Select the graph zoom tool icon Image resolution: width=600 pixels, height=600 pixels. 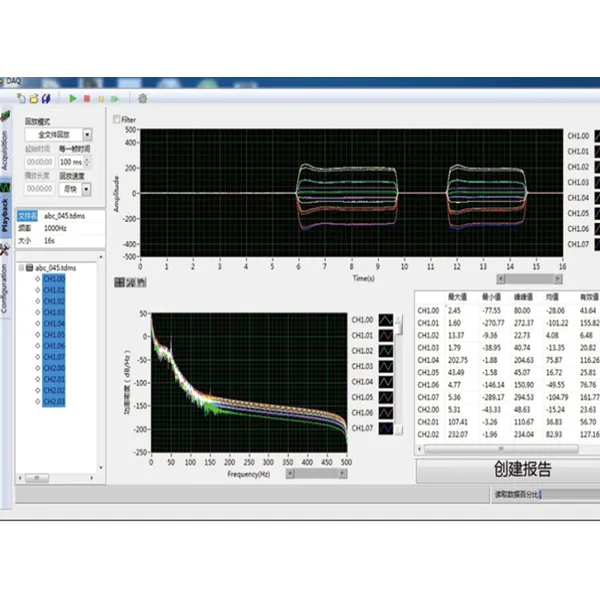(131, 282)
